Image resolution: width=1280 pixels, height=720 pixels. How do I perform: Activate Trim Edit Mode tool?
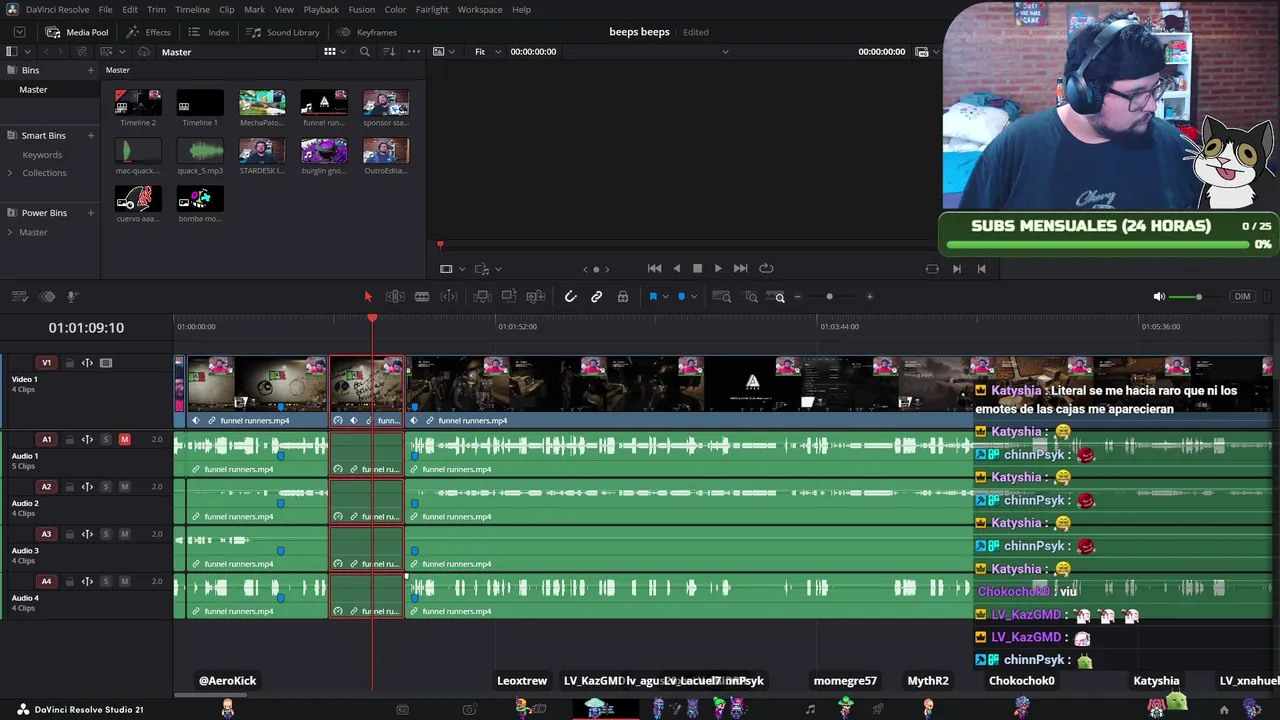(x=395, y=297)
